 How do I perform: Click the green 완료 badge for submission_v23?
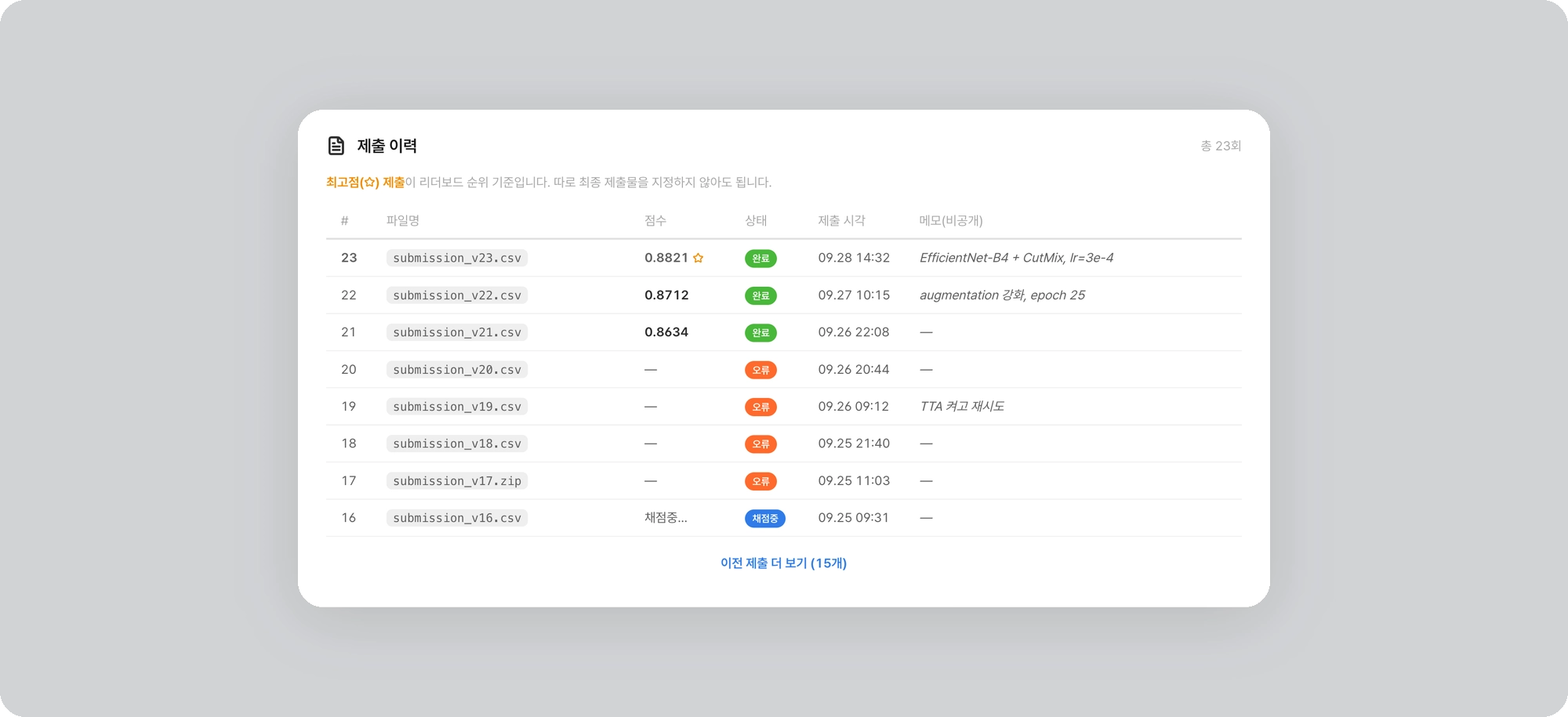pyautogui.click(x=760, y=259)
